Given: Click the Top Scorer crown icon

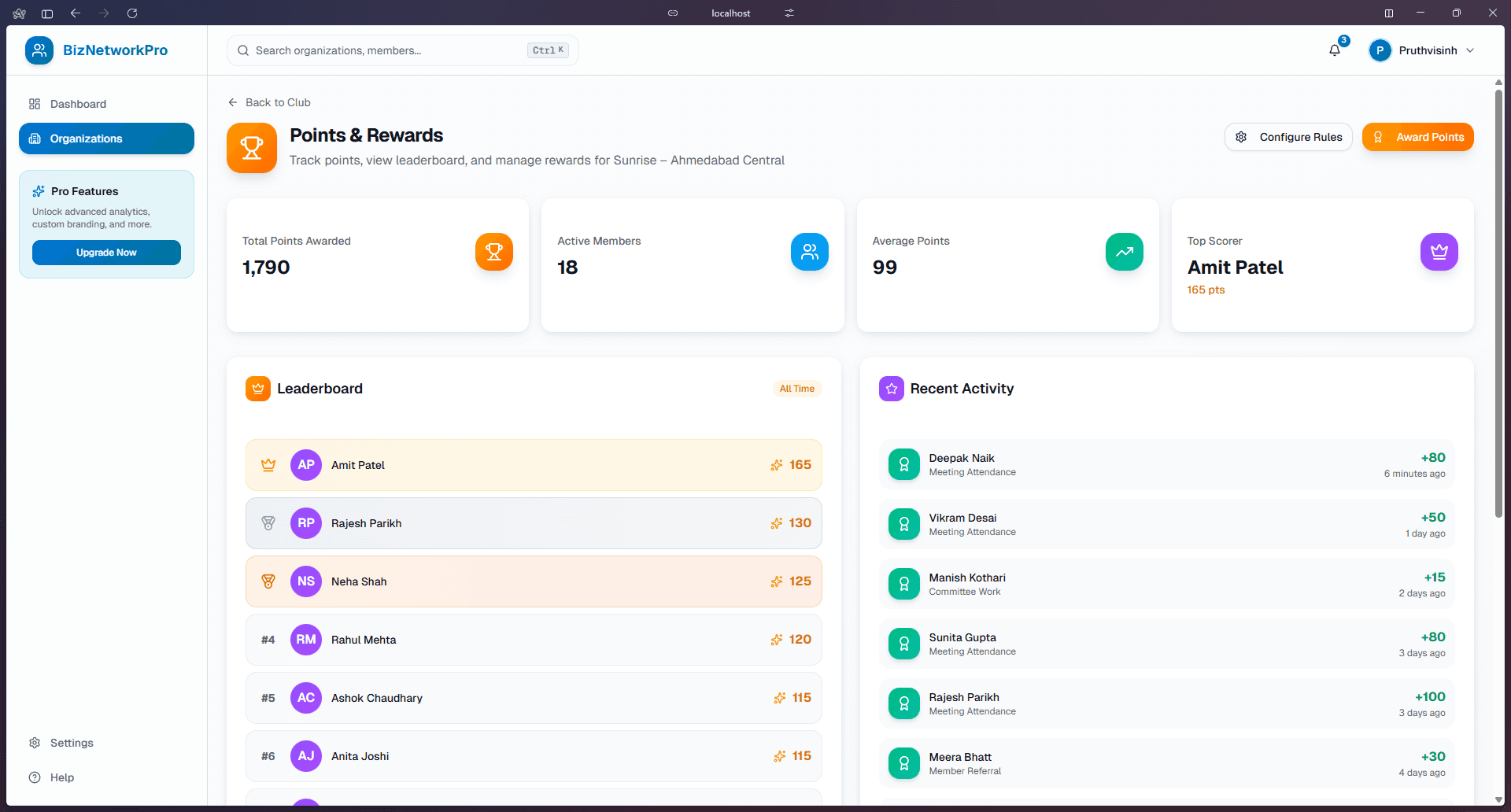Looking at the screenshot, I should pyautogui.click(x=1439, y=252).
